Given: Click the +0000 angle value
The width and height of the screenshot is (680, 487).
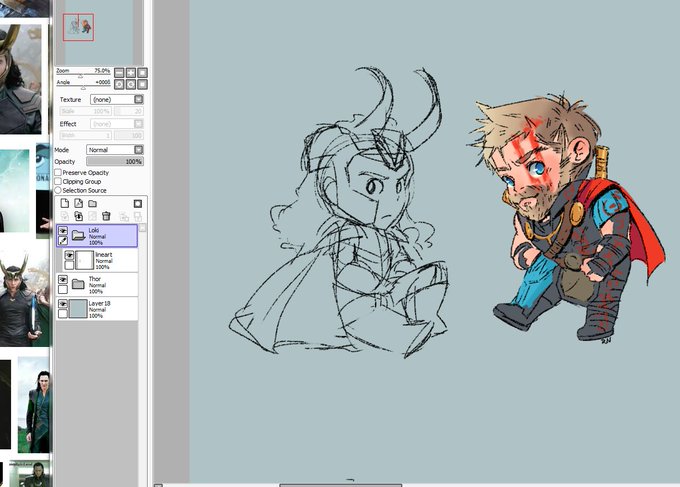Looking at the screenshot, I should [102, 82].
